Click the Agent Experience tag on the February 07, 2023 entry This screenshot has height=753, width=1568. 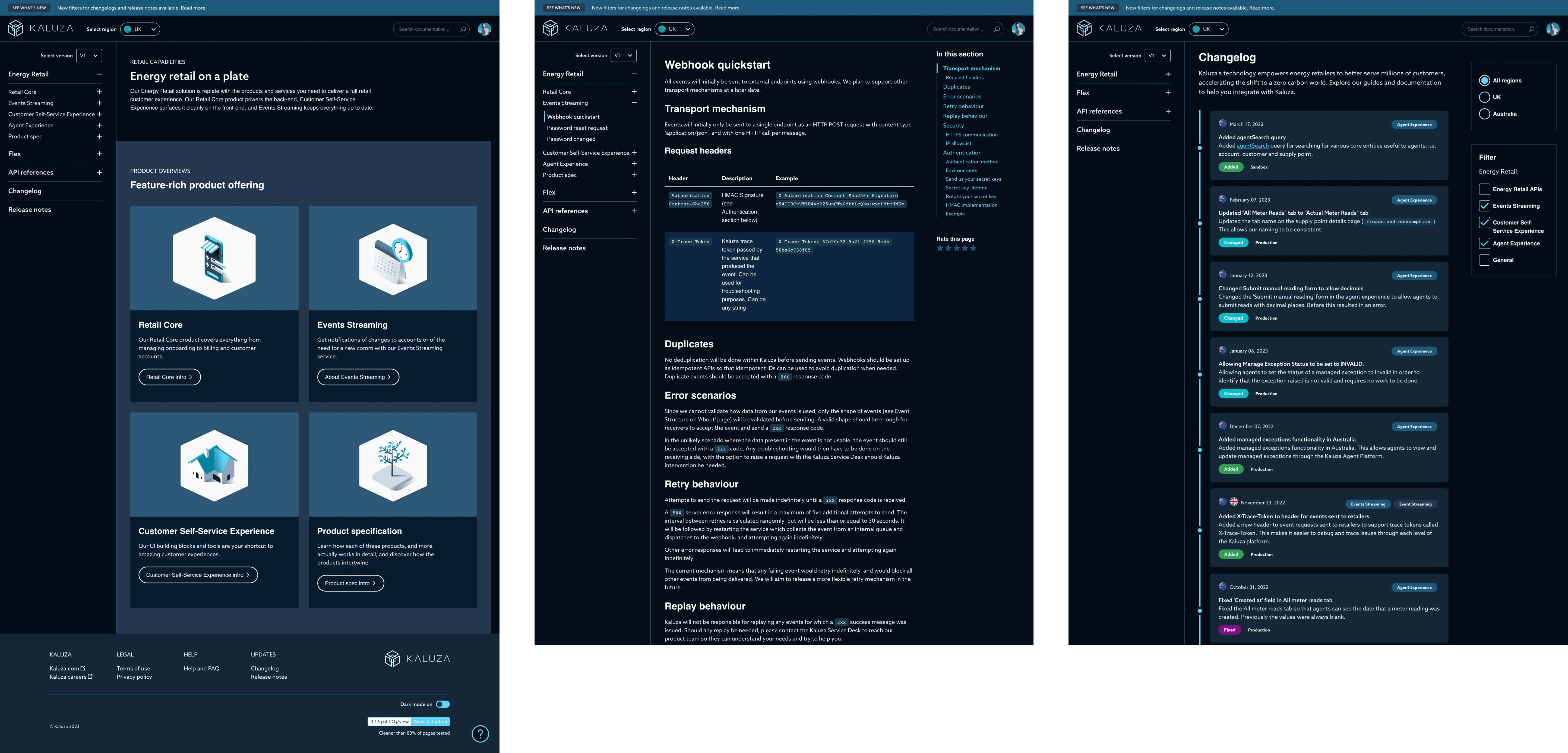[x=1414, y=200]
